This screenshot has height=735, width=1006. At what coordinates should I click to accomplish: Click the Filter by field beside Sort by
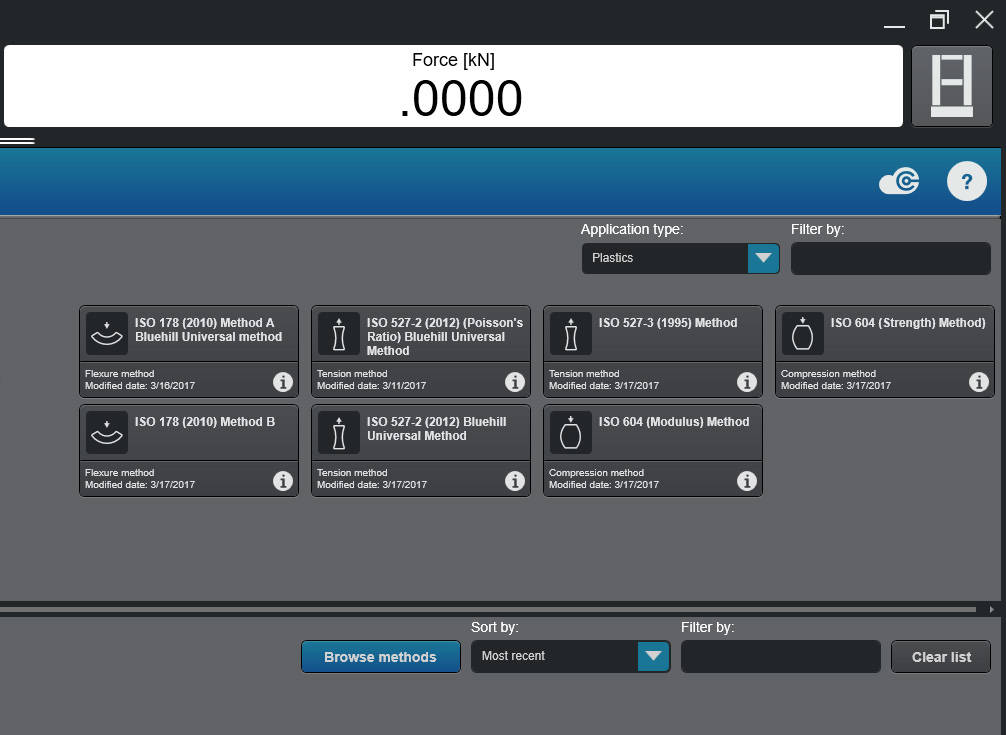(780, 656)
